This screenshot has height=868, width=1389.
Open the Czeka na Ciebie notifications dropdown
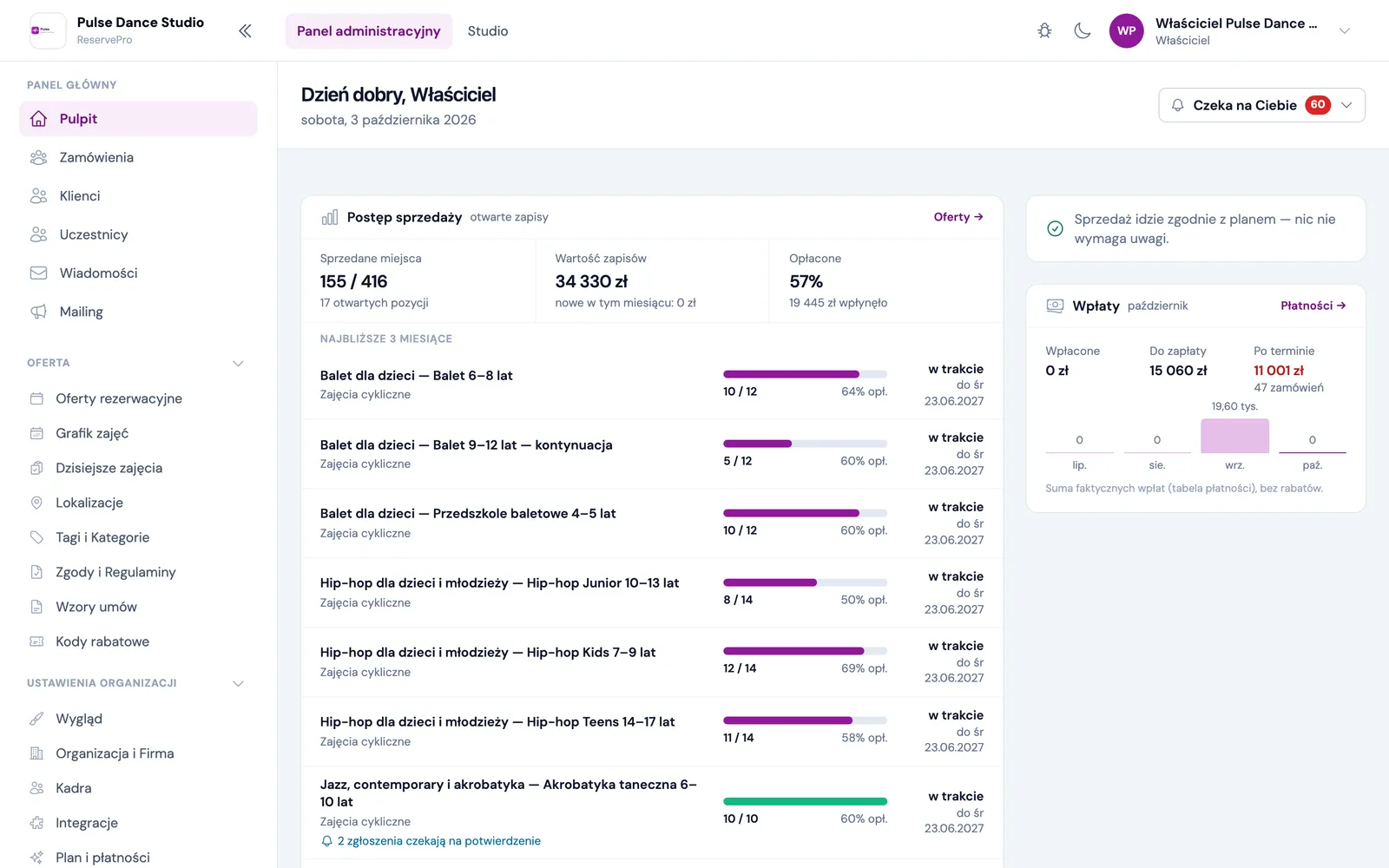coord(1261,105)
